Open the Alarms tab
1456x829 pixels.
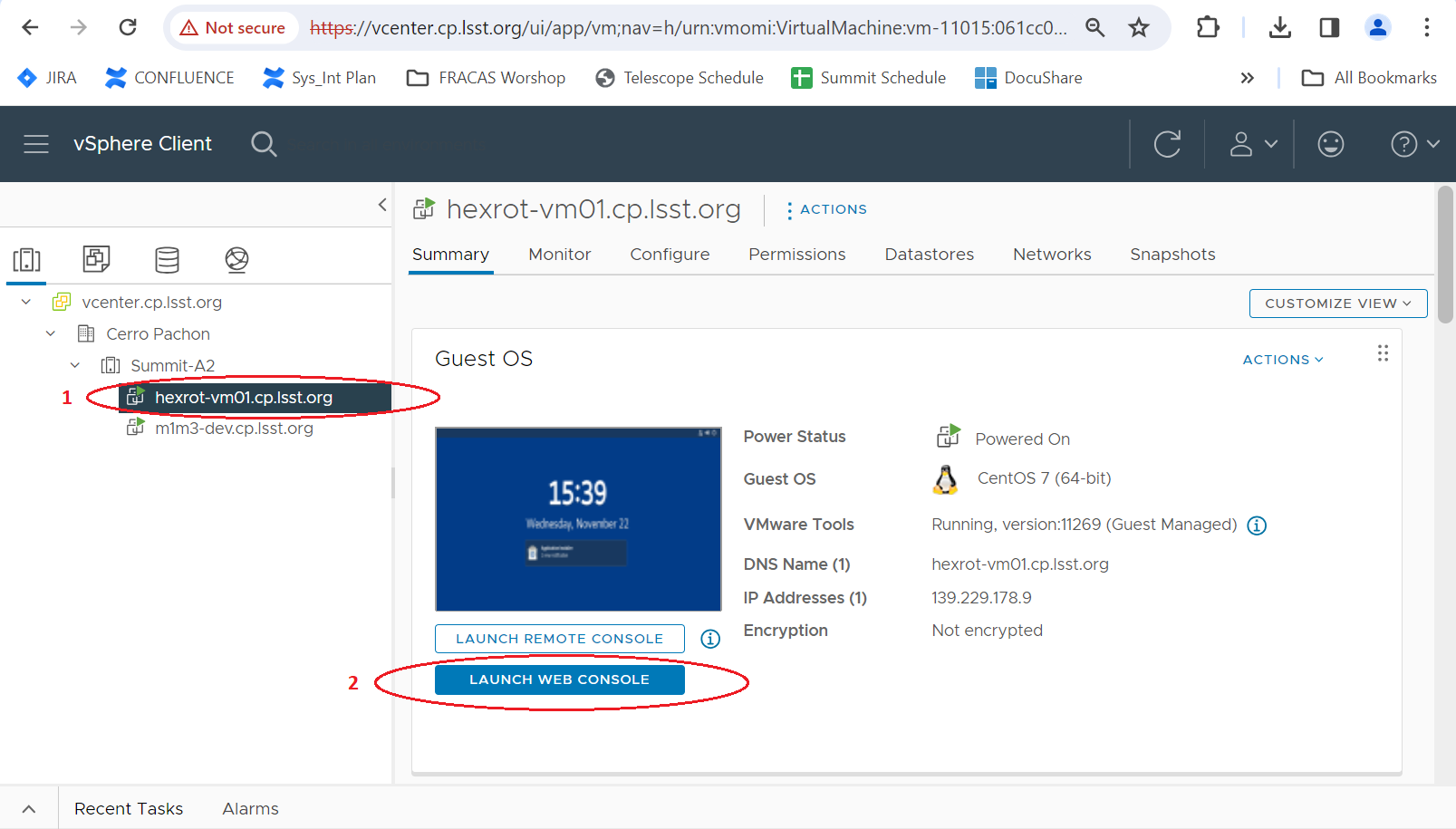pos(250,809)
